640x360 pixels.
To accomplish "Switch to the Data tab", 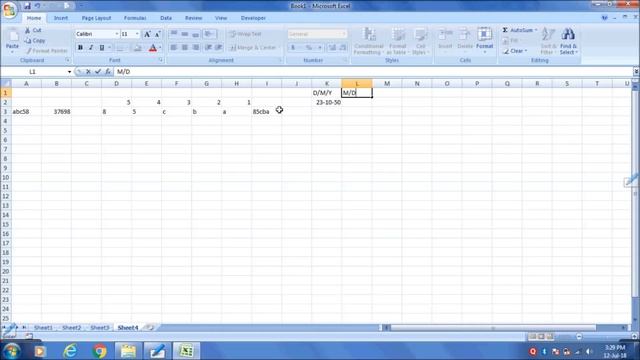I will tap(166, 18).
